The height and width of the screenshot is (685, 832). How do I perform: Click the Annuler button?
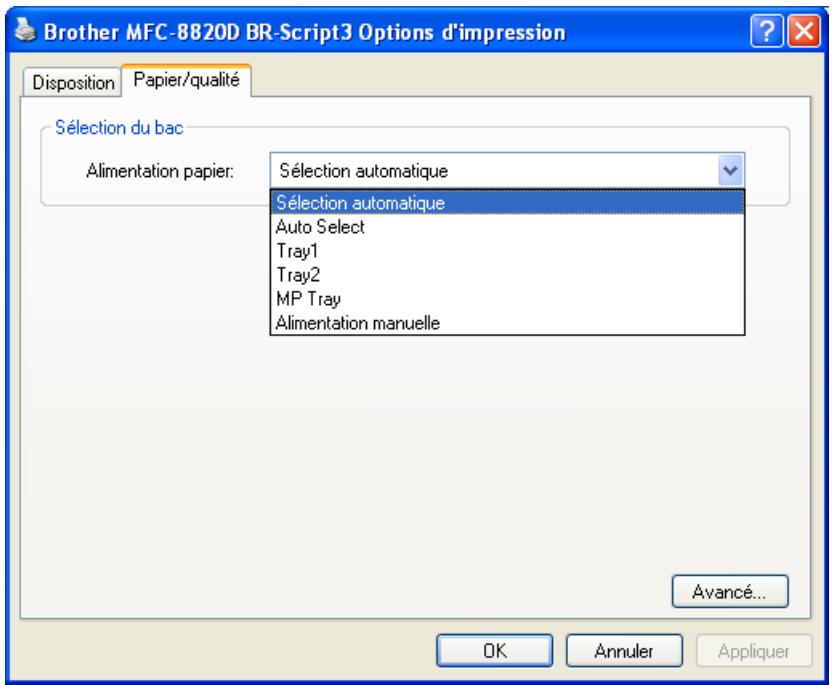(624, 651)
